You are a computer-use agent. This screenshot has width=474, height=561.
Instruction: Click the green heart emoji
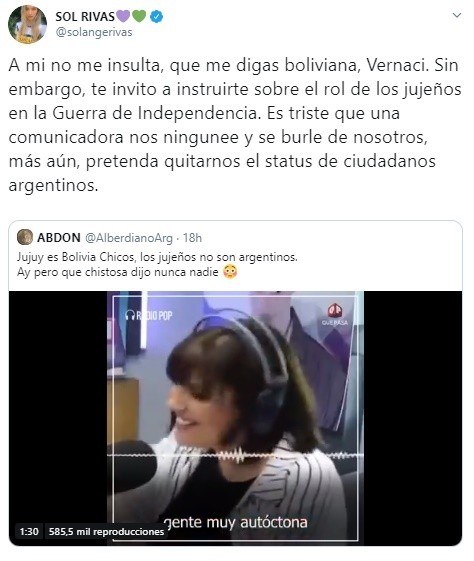(139, 16)
